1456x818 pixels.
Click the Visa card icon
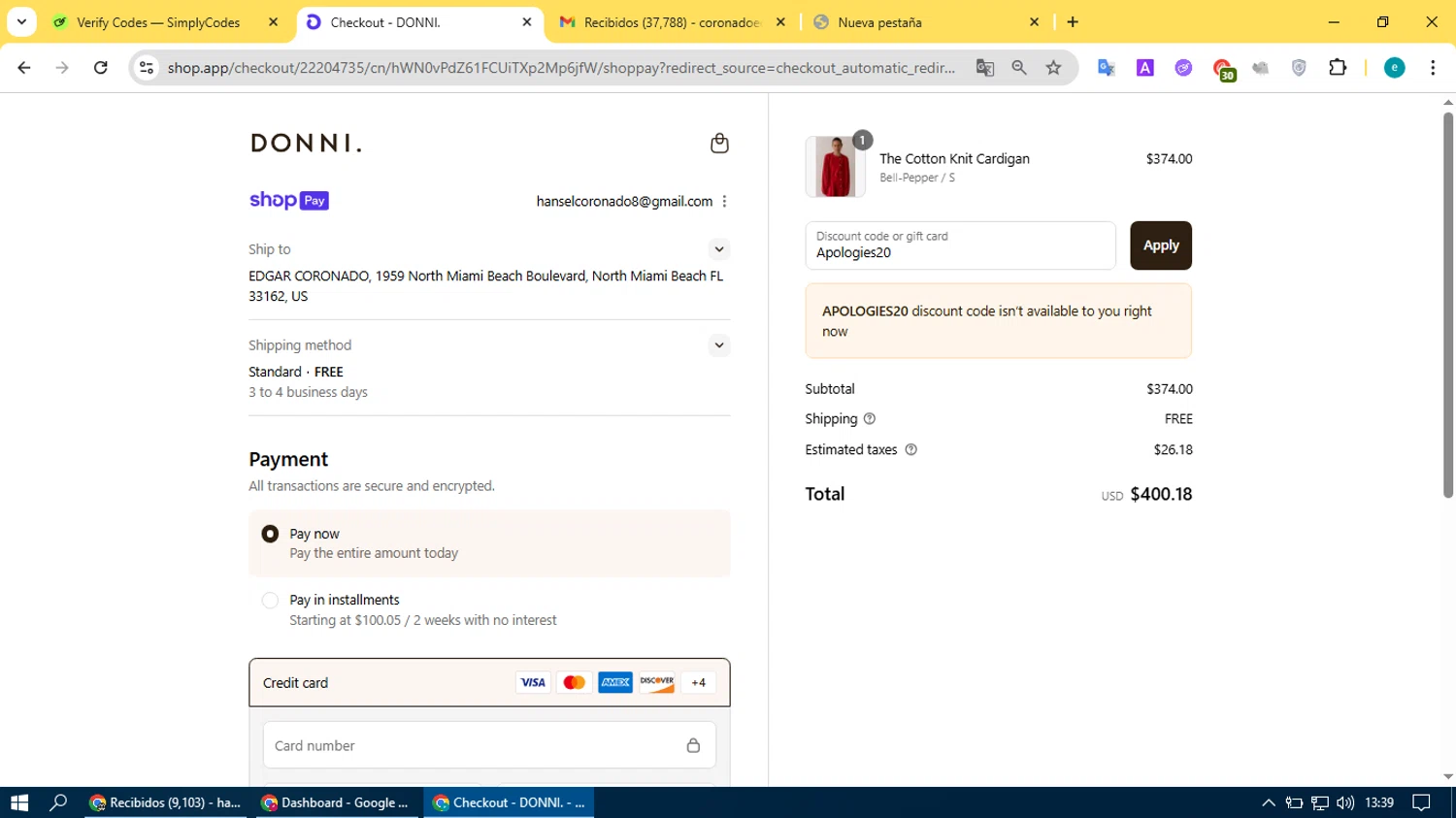click(533, 683)
